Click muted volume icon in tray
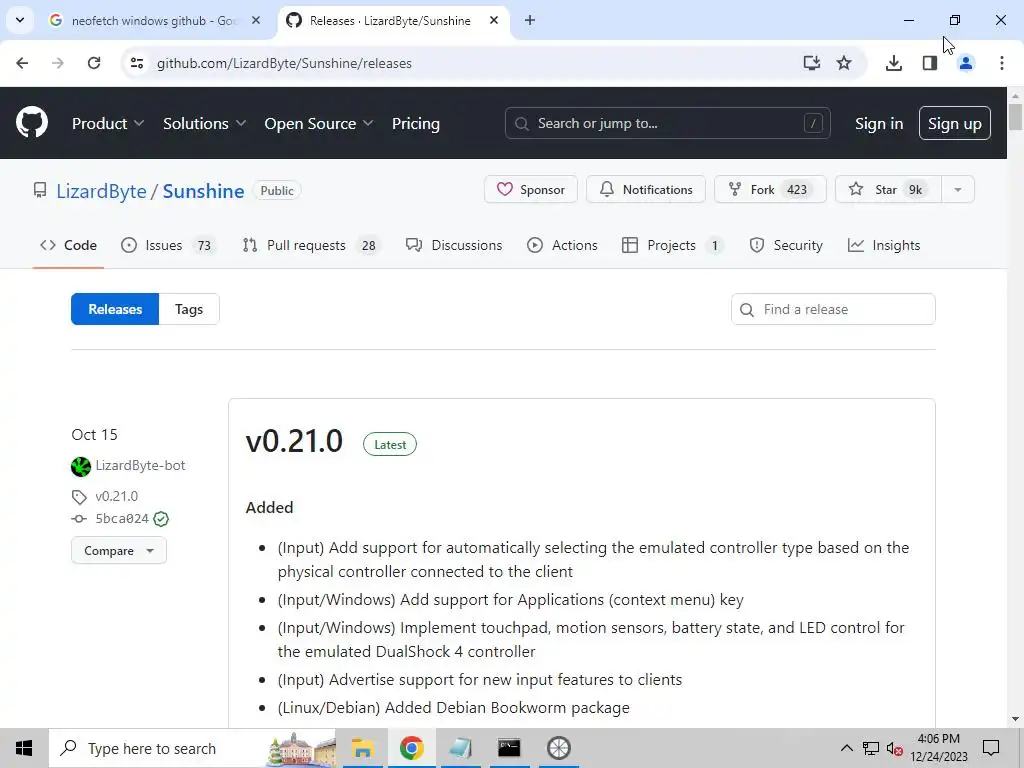The image size is (1024, 768). click(x=895, y=748)
